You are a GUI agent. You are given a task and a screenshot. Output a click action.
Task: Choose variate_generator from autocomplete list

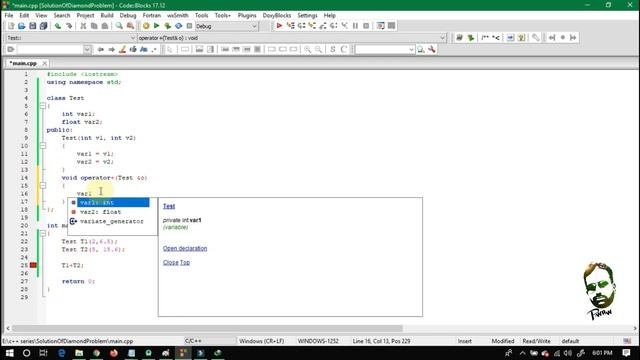112,221
